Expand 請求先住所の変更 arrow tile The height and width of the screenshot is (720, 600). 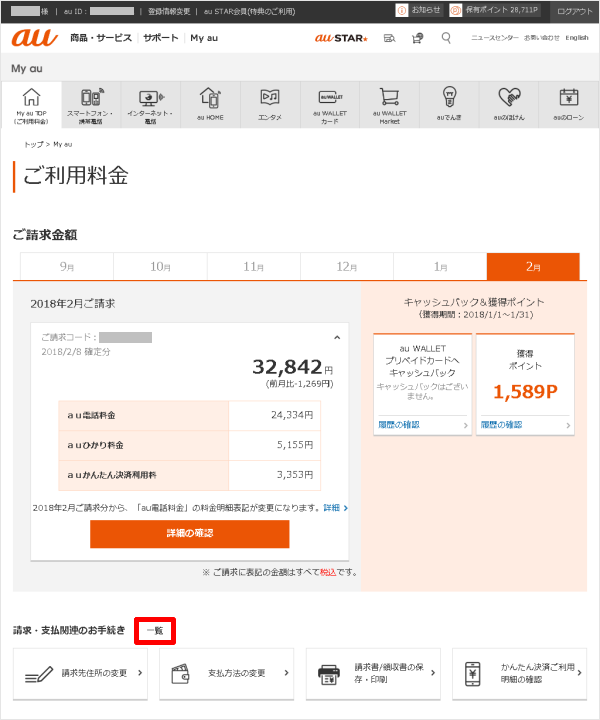(x=79, y=673)
